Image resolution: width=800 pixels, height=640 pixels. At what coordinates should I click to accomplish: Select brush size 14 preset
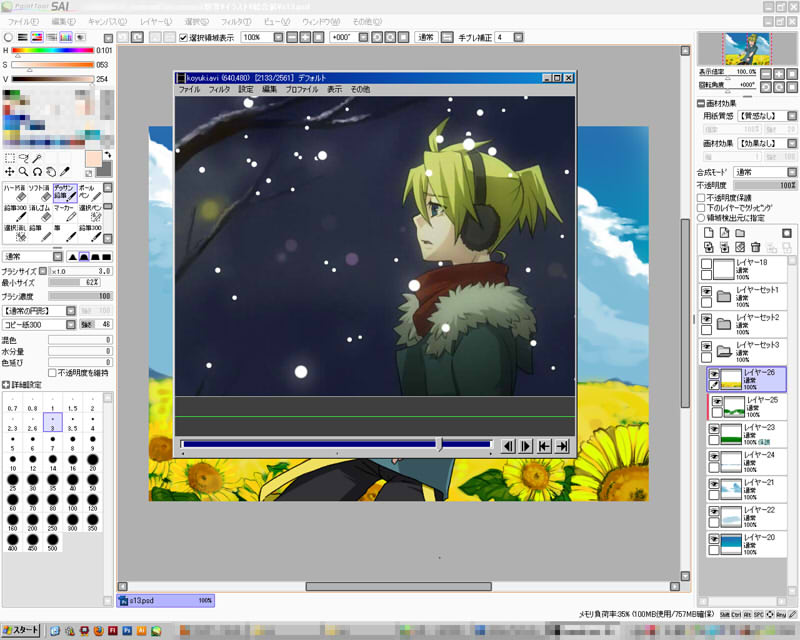tap(53, 462)
